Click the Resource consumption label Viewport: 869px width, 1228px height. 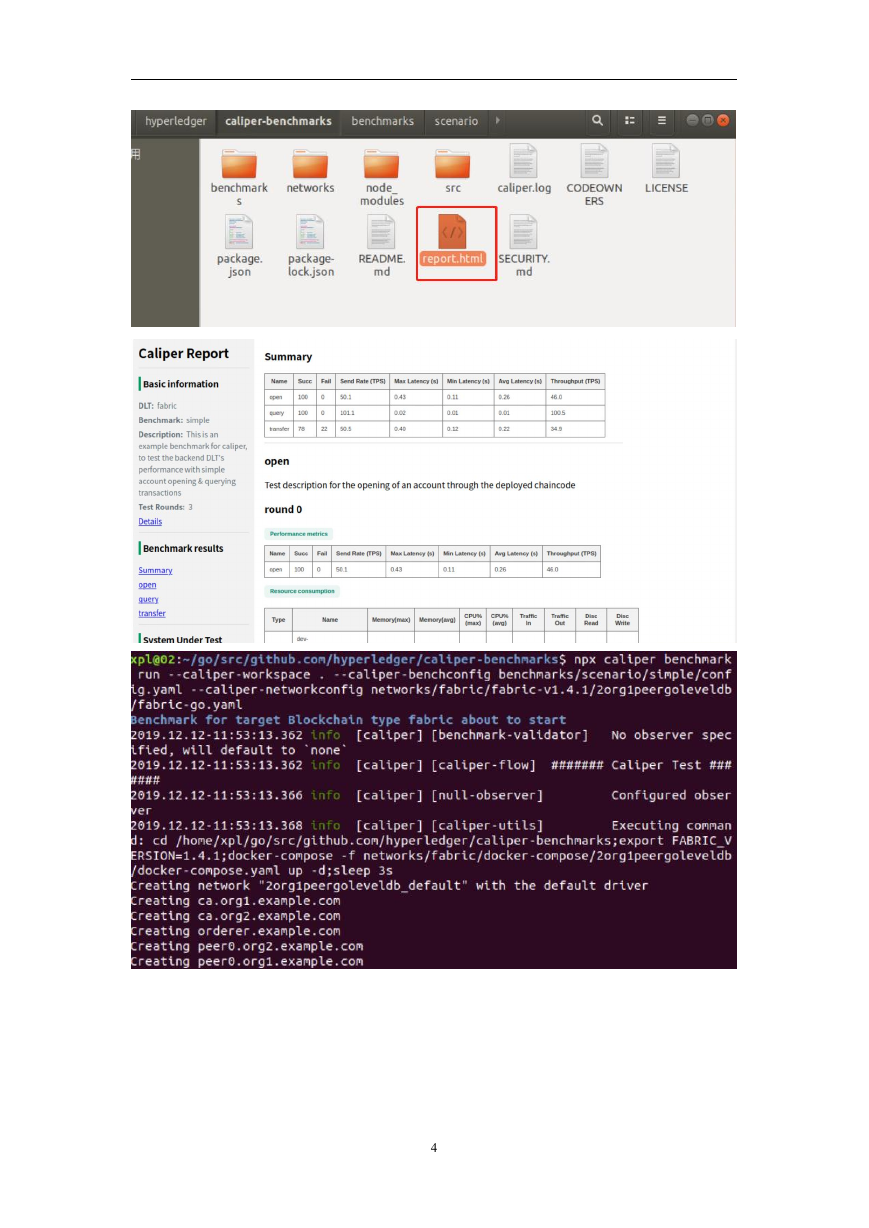302,591
